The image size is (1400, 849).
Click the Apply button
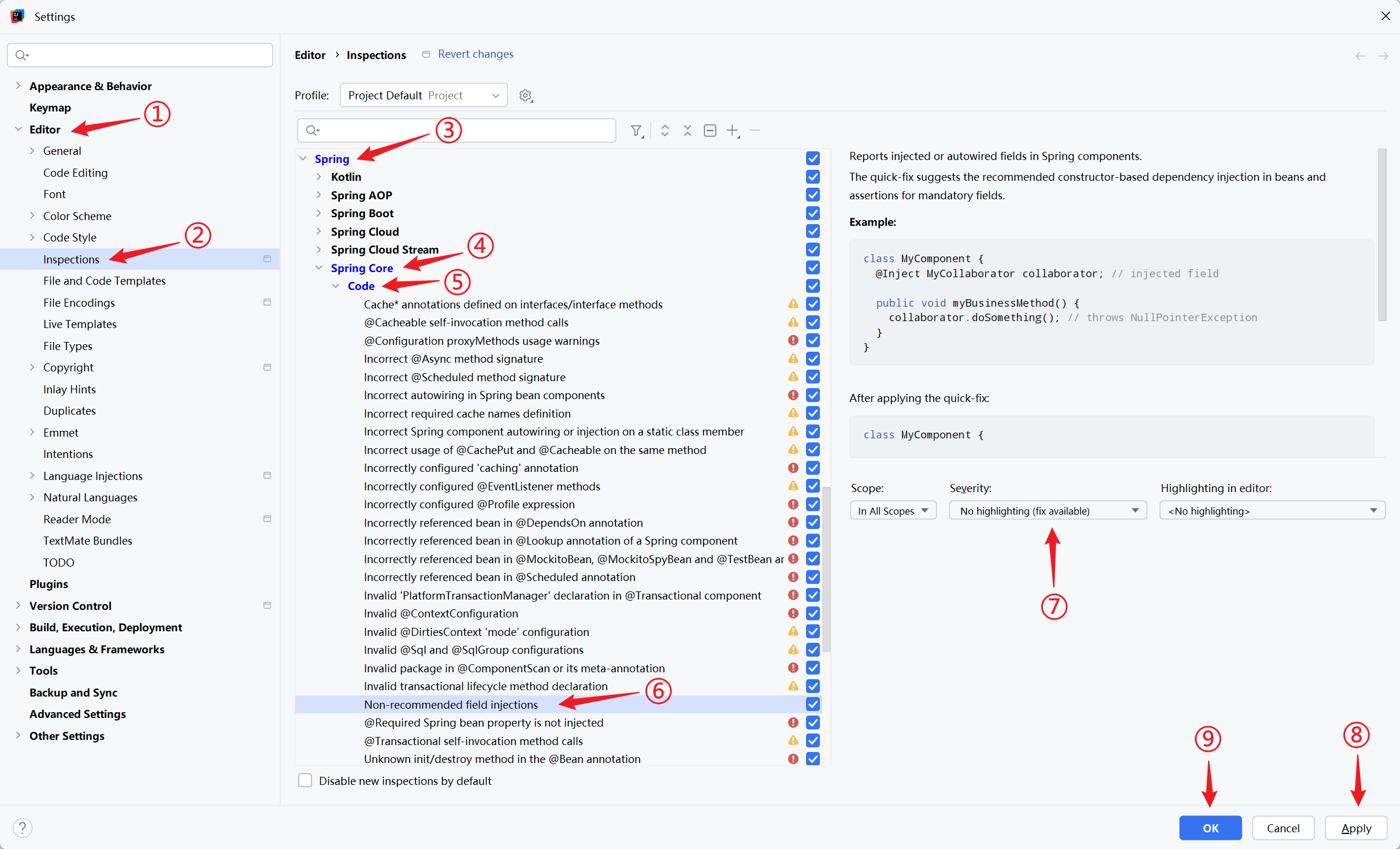point(1356,828)
